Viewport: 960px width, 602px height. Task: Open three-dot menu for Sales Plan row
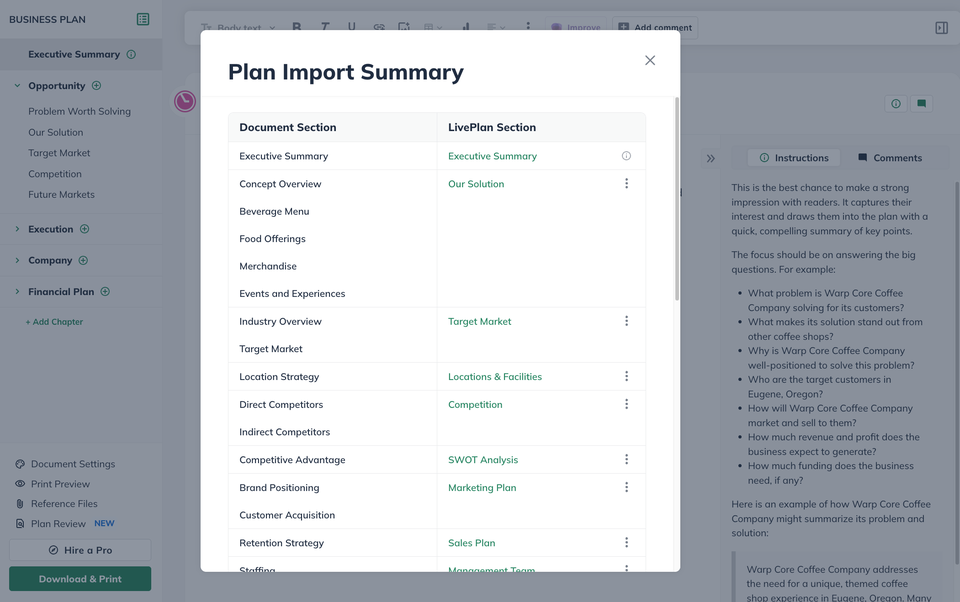pos(626,542)
